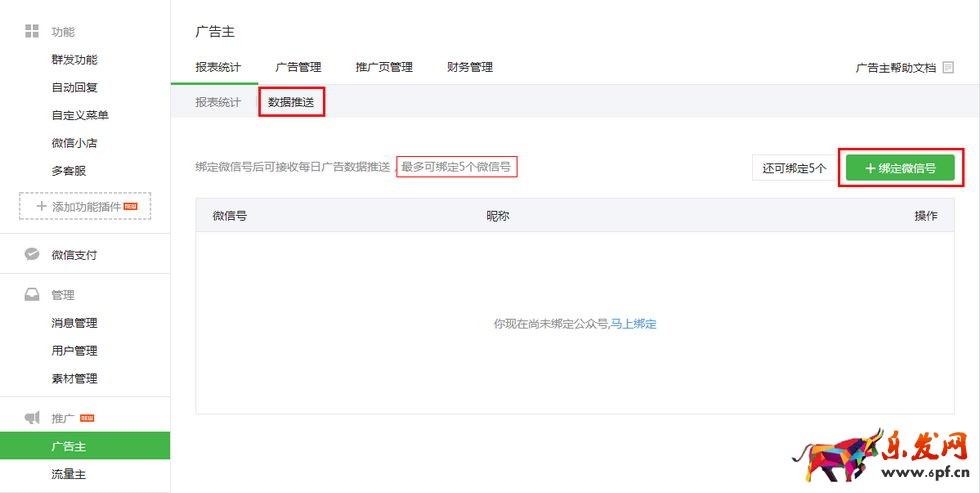Image resolution: width=980 pixels, height=493 pixels.
Task: Open 多客服 sidebar item
Action: (69, 171)
